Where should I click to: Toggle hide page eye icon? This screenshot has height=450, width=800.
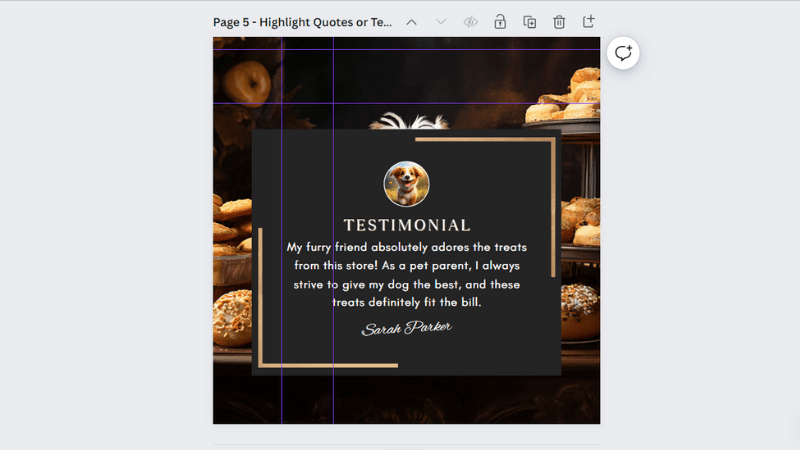471,22
